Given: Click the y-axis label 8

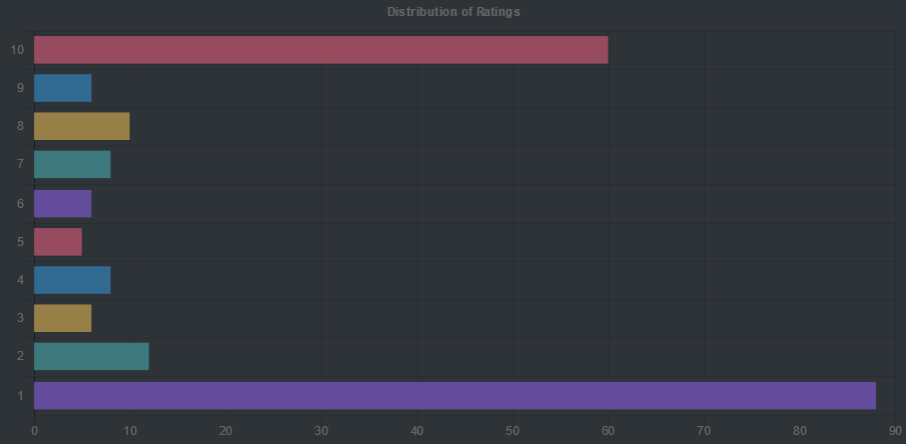Looking at the screenshot, I should (x=20, y=126).
